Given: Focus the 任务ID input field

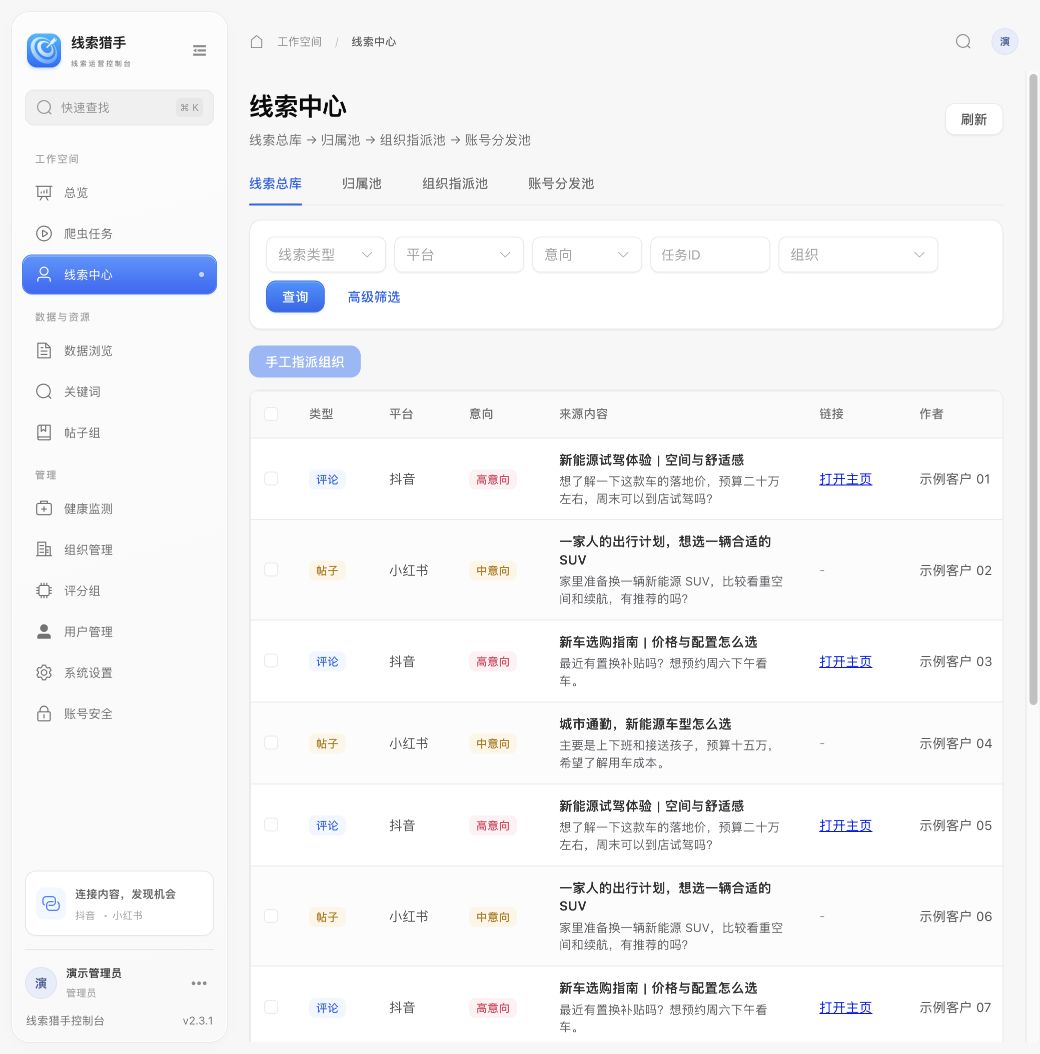Looking at the screenshot, I should point(710,255).
